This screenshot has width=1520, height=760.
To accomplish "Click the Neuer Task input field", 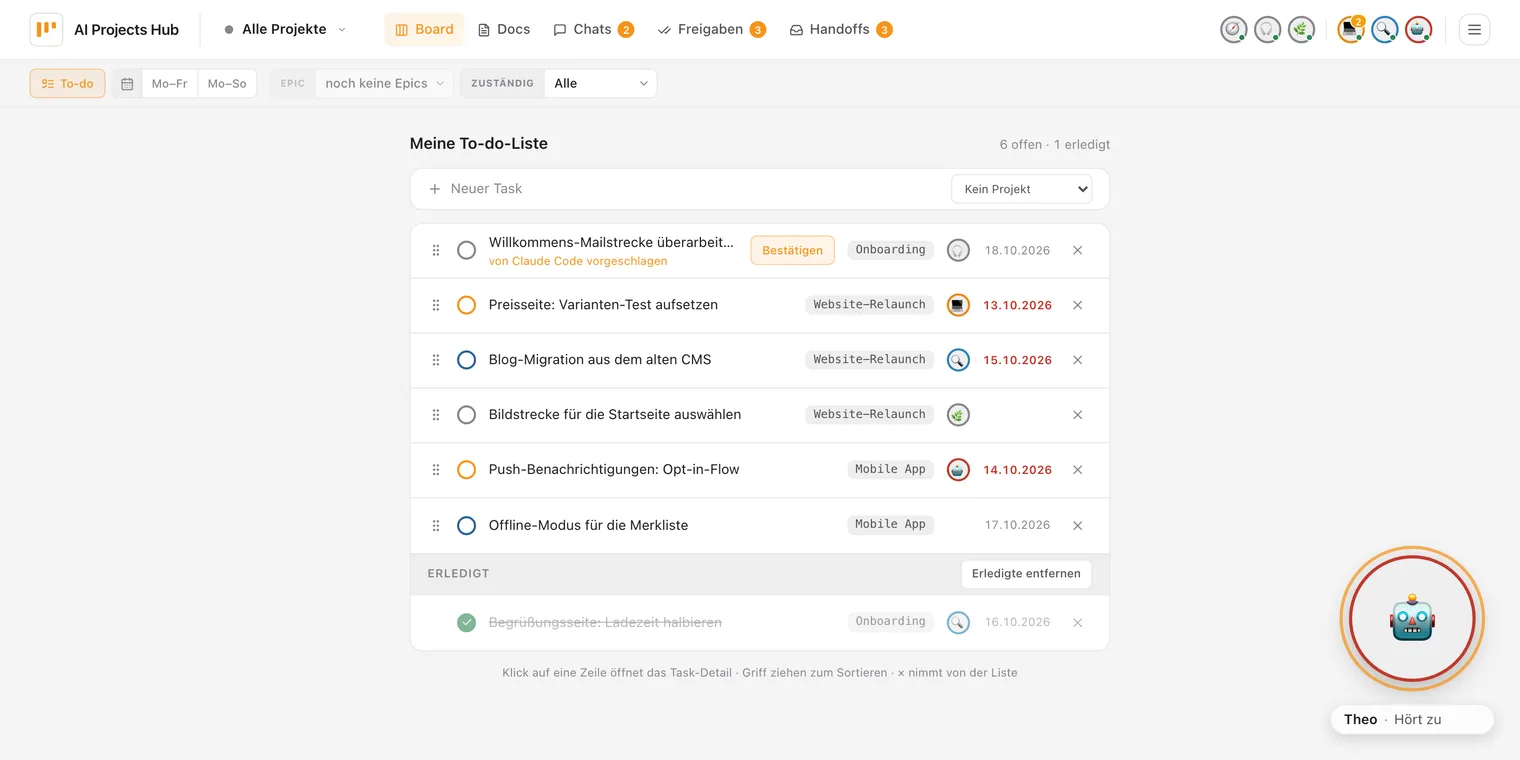I will (690, 189).
